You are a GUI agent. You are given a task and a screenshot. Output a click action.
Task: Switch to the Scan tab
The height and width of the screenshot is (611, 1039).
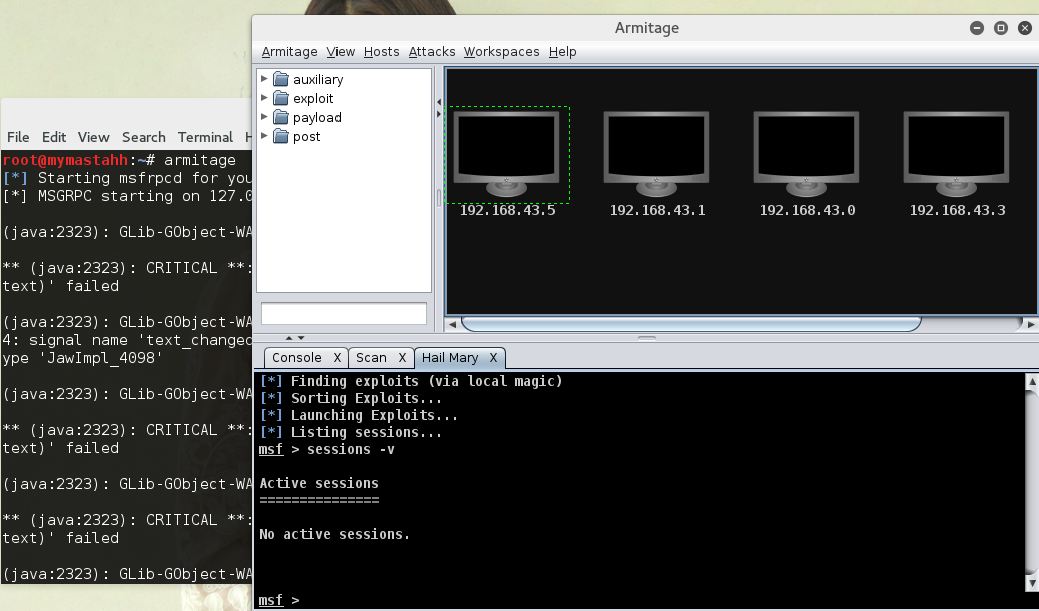(371, 358)
